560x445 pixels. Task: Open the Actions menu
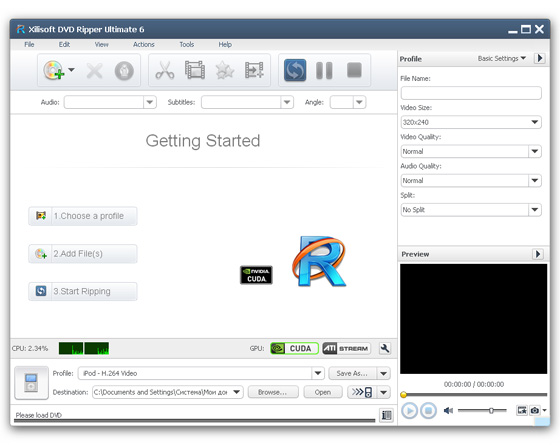point(144,45)
